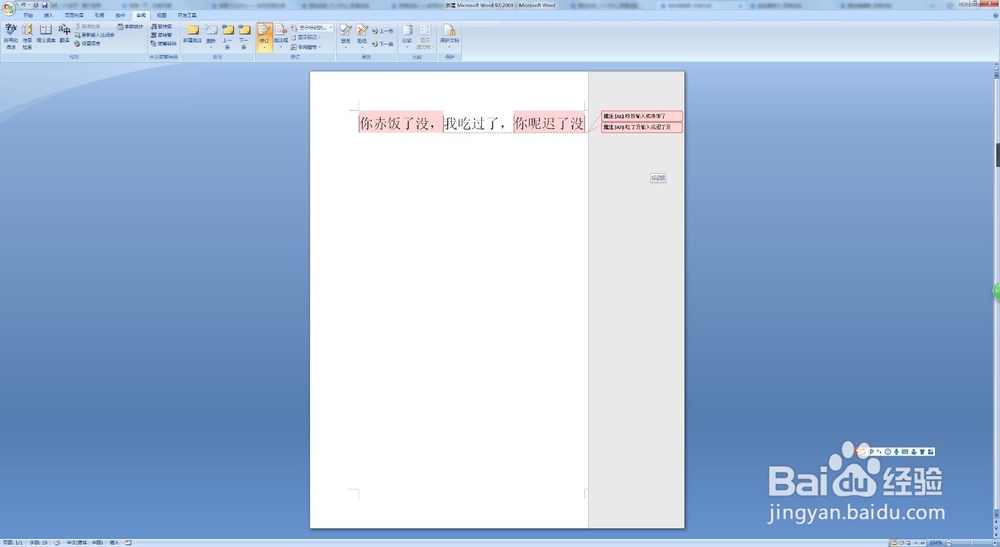Click text 我吃过了 in document
The image size is (1000, 547).
tap(472, 123)
